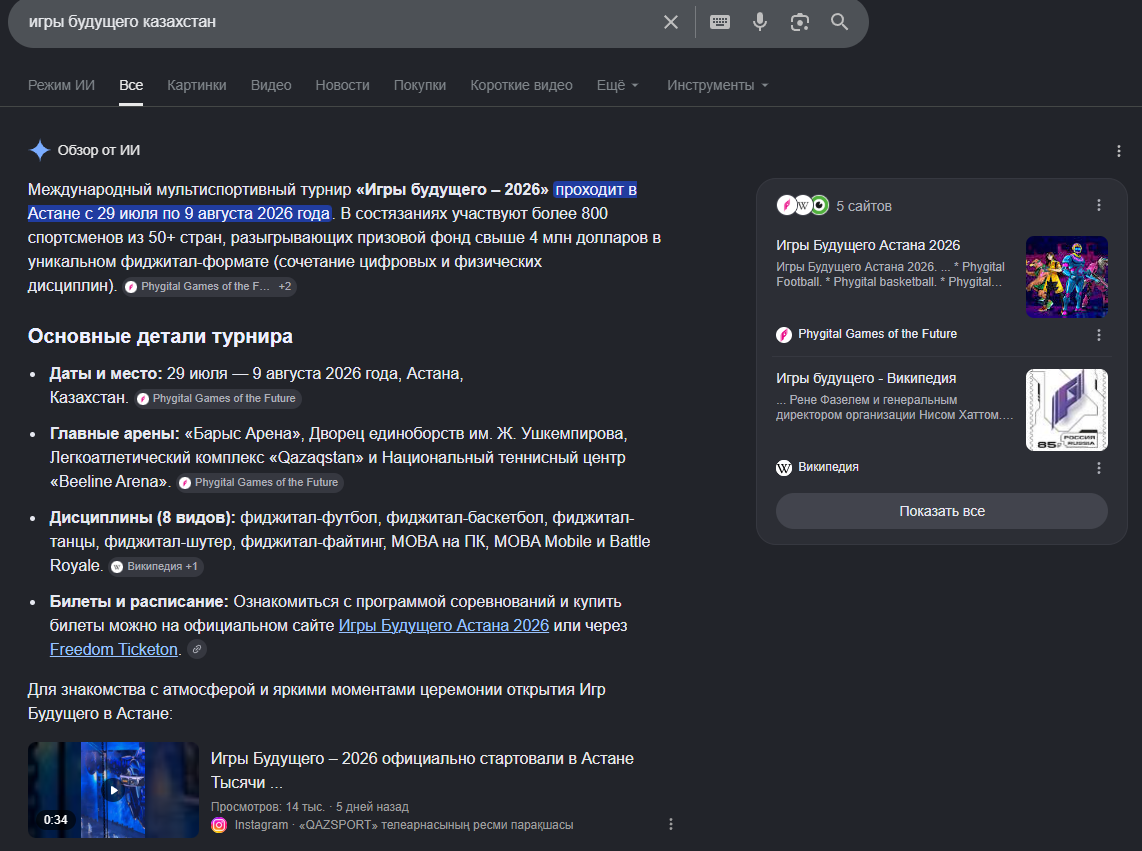Click the 'Билеты и расписание:' label

click(x=139, y=601)
